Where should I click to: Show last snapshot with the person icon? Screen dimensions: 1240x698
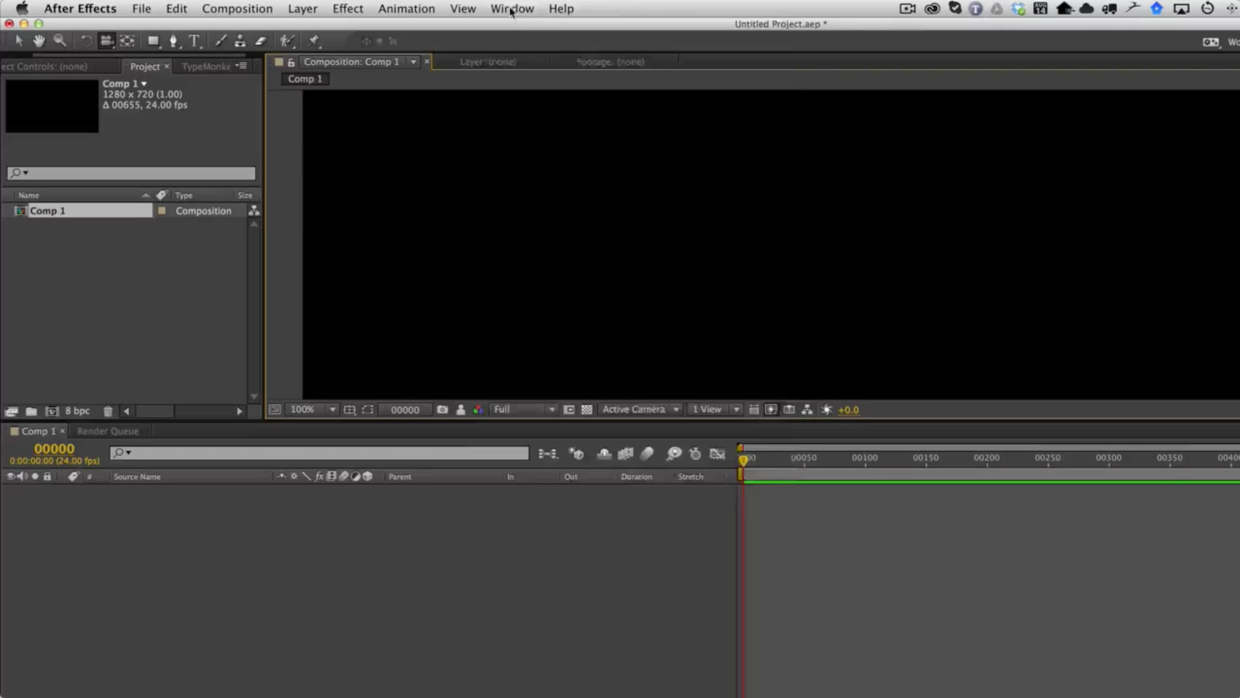click(460, 409)
